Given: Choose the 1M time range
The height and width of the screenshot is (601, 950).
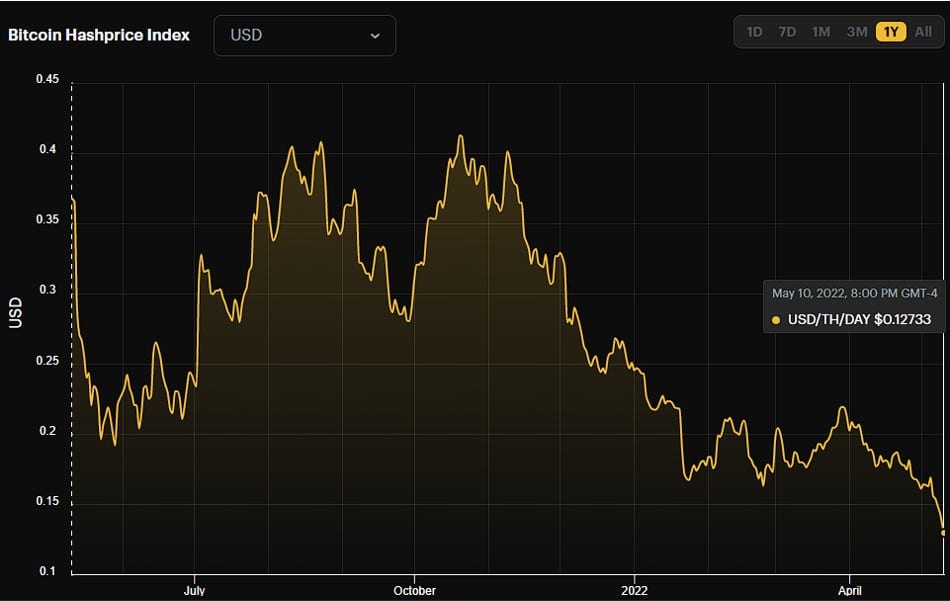Looking at the screenshot, I should click(x=821, y=32).
